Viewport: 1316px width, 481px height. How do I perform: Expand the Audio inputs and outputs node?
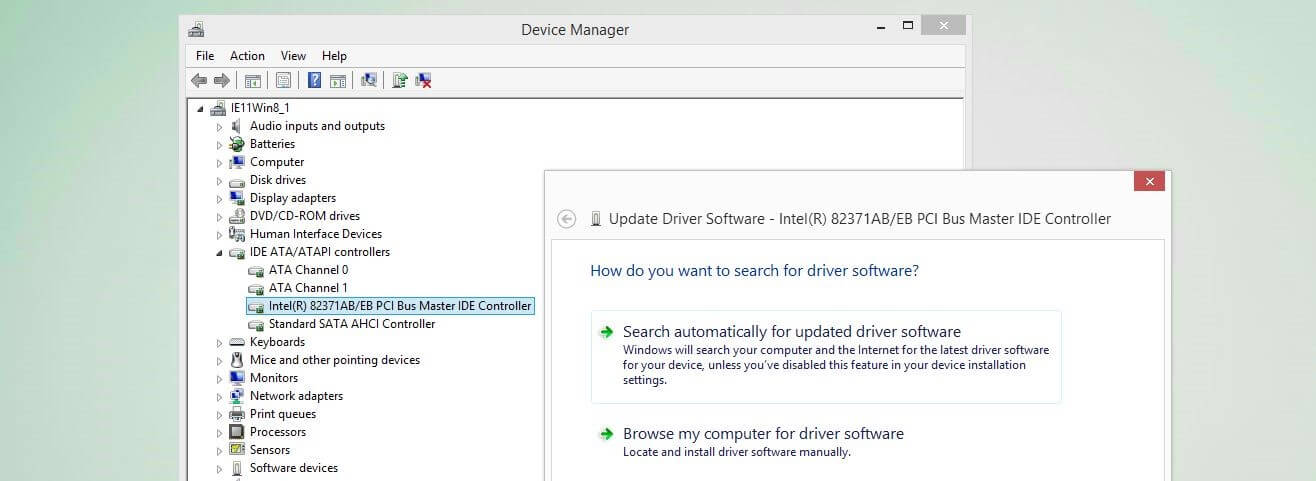coord(220,127)
